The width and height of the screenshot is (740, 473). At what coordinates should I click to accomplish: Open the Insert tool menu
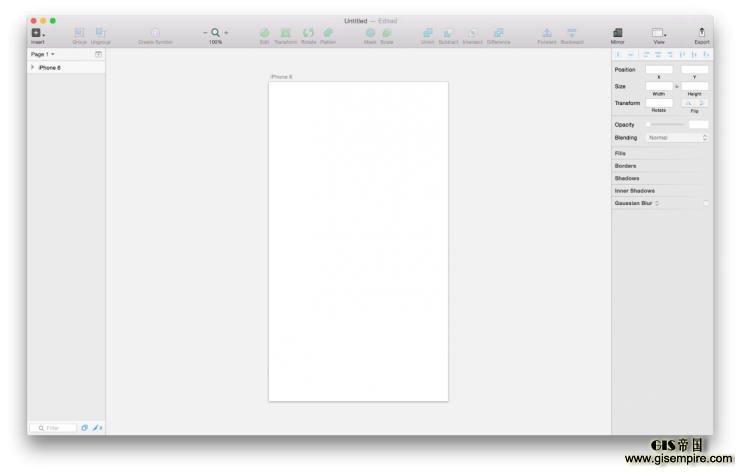pos(37,33)
